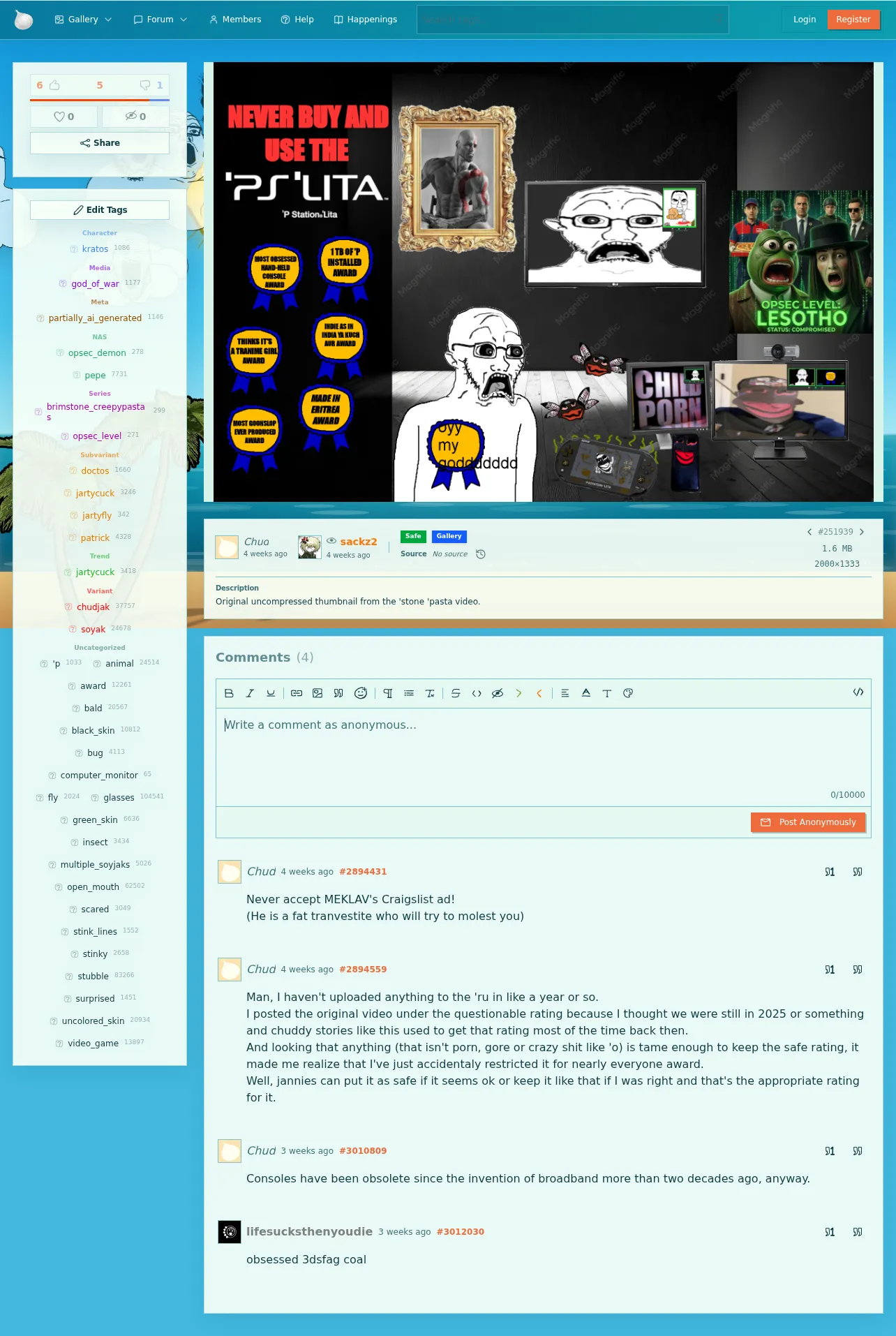Open the chudjak variant tag

[93, 607]
